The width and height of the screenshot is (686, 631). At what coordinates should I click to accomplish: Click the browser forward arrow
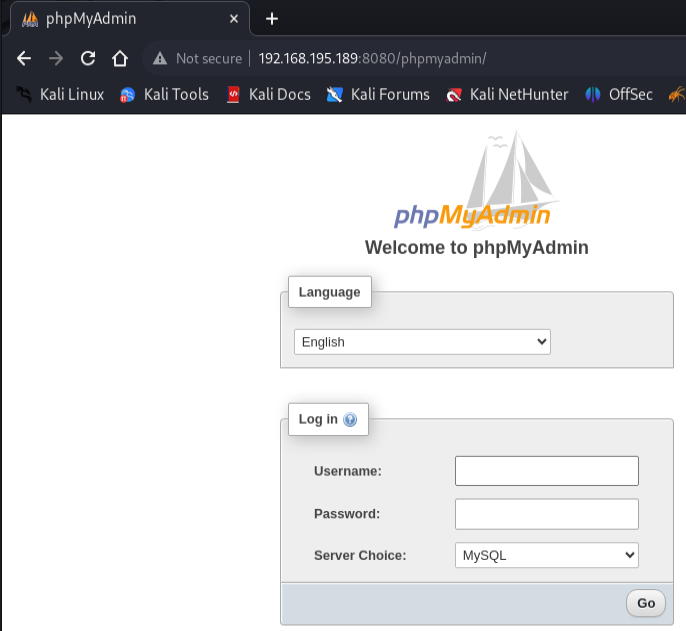click(56, 58)
